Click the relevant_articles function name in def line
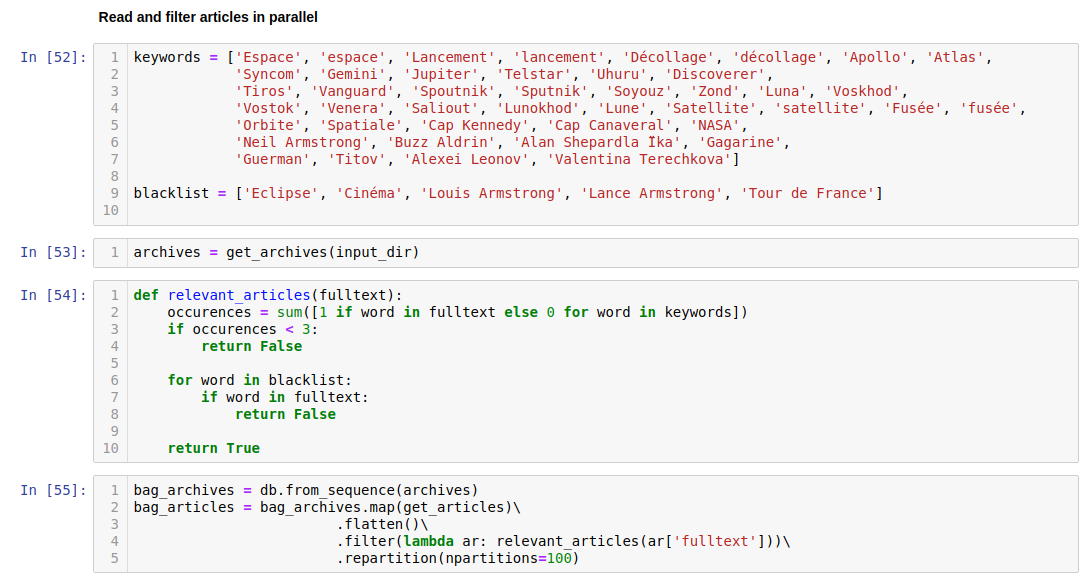1088x579 pixels. 235,295
